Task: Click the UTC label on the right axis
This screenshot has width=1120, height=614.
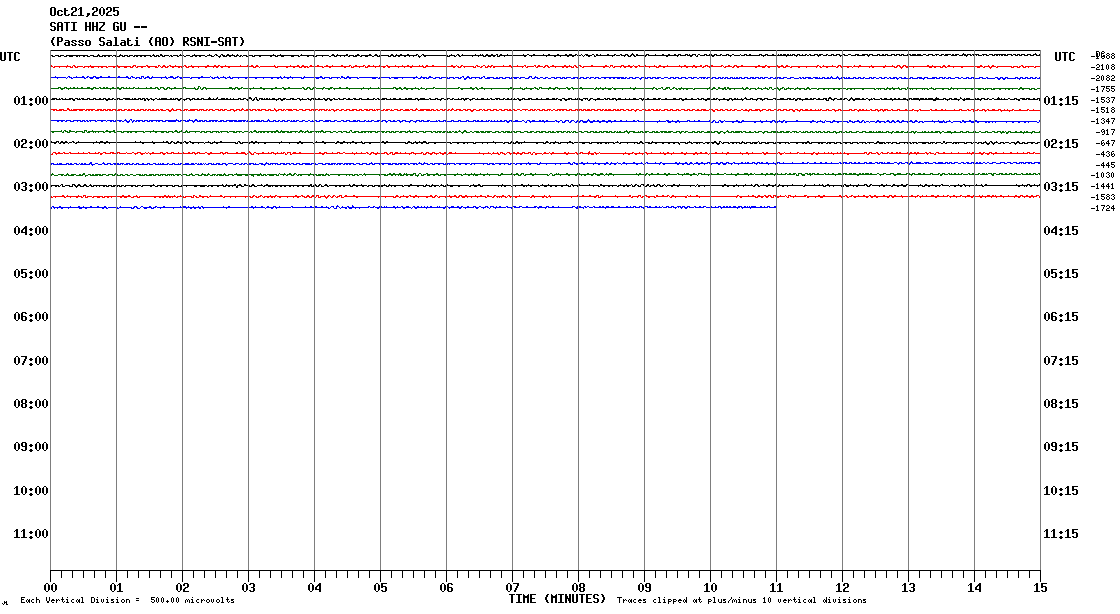Action: point(1065,57)
